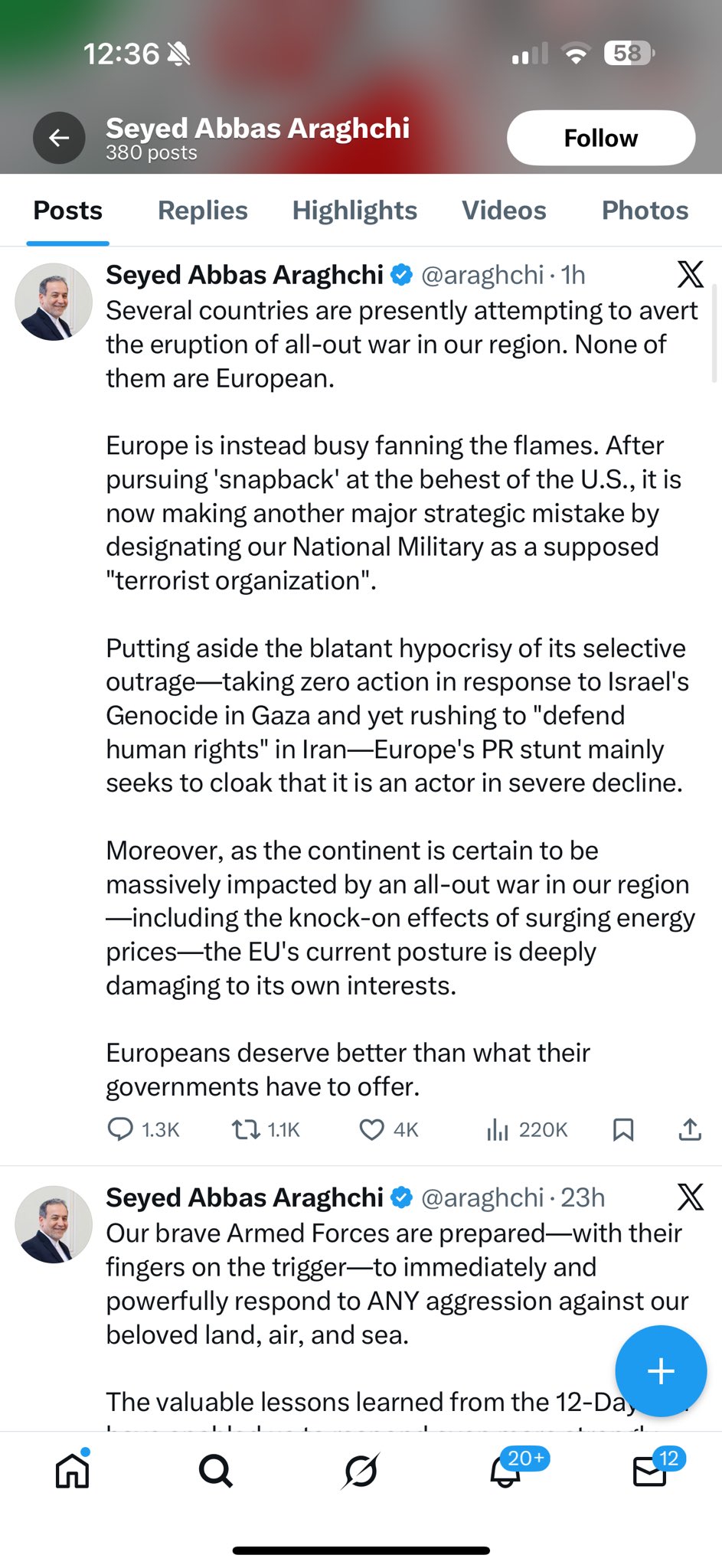
Task: Tap the back arrow button
Action: tap(59, 138)
